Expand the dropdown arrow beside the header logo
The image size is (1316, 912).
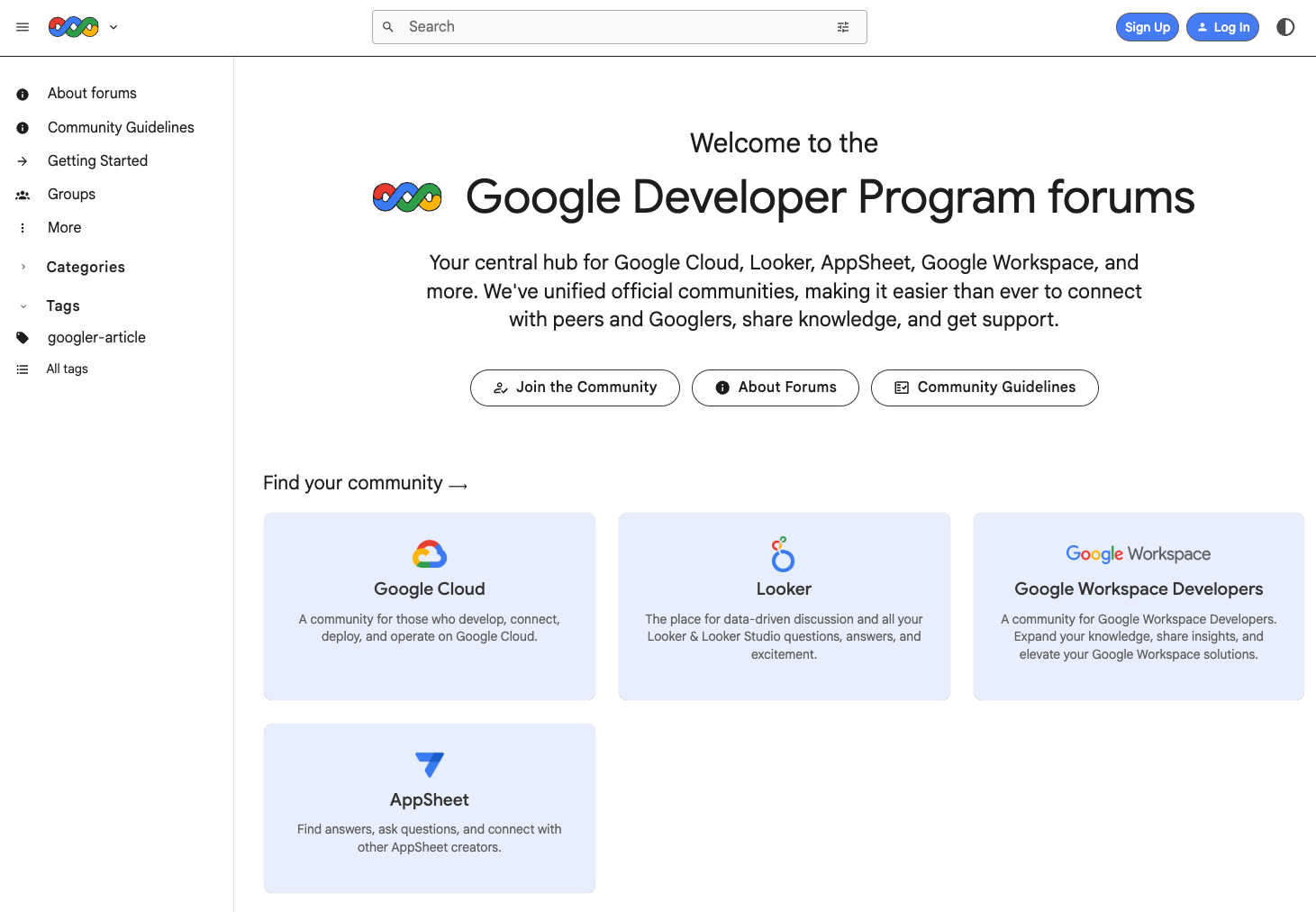point(113,27)
